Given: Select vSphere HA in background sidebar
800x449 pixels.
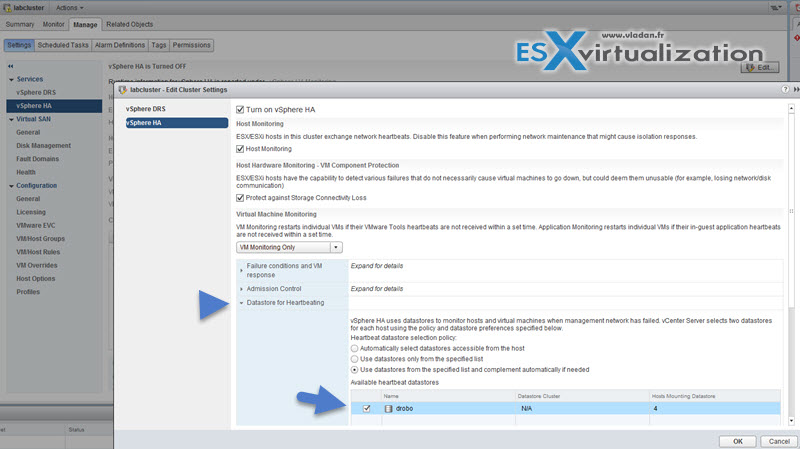Looking at the screenshot, I should pos(54,106).
